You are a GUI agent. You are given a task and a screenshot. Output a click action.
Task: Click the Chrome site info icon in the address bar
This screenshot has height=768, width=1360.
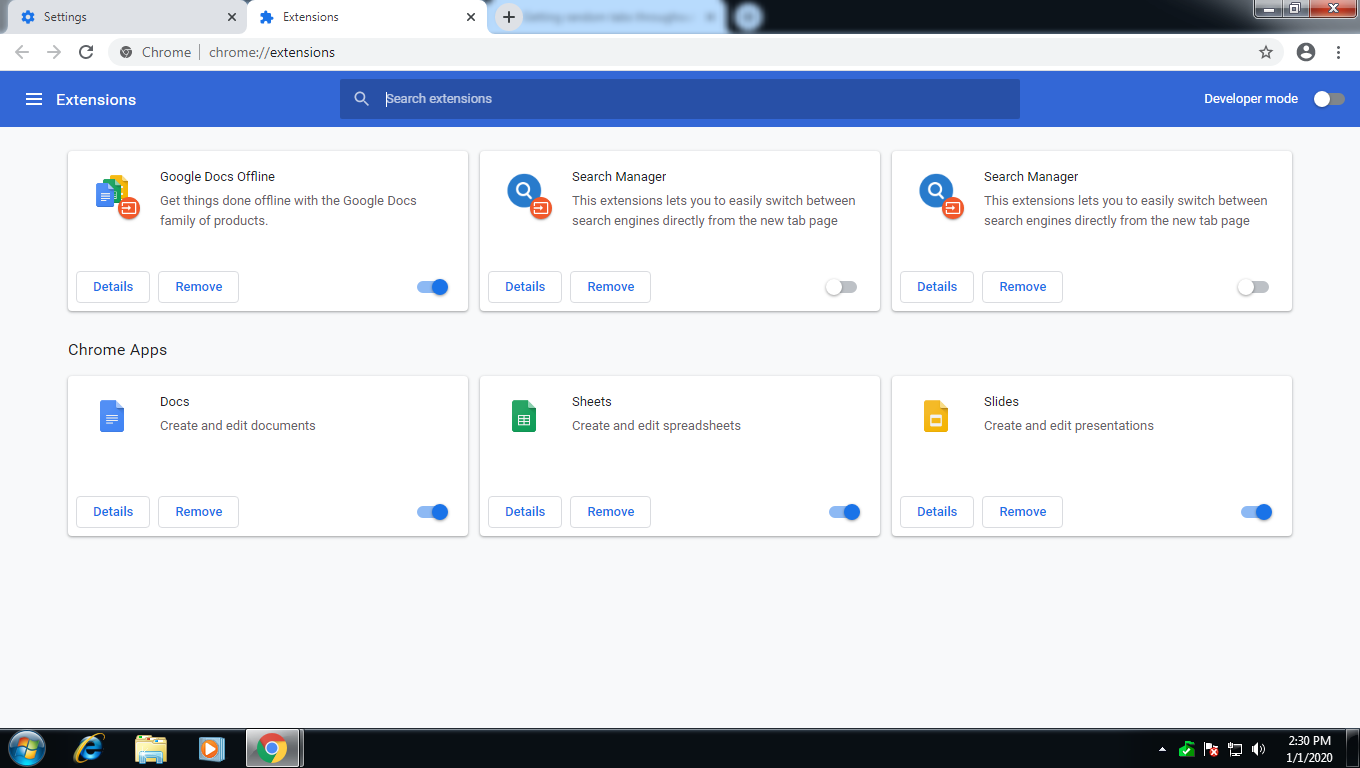(x=126, y=52)
